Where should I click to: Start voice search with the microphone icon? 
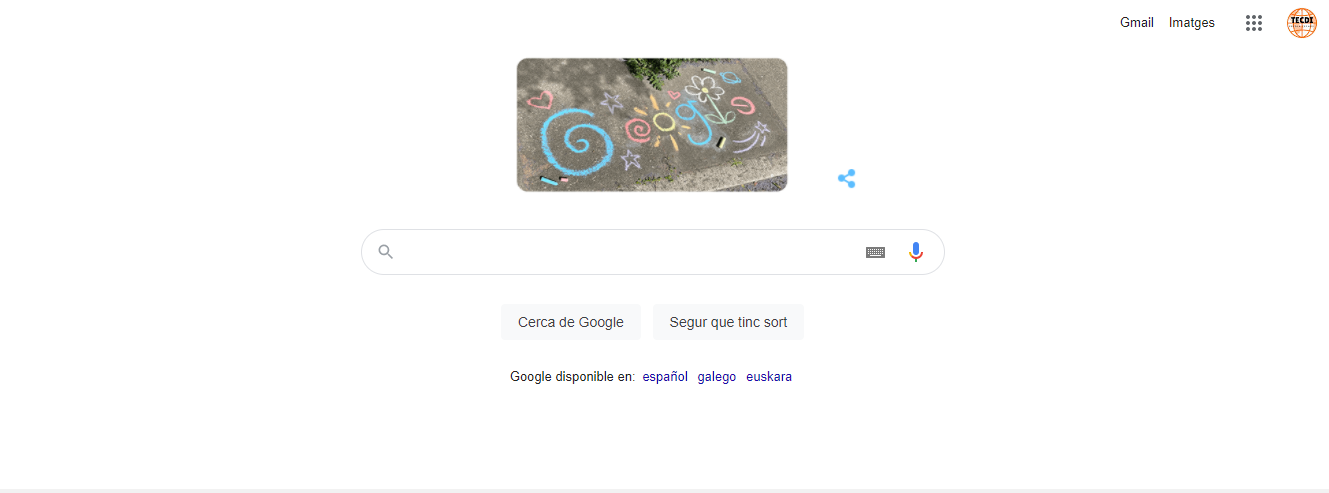(x=915, y=252)
